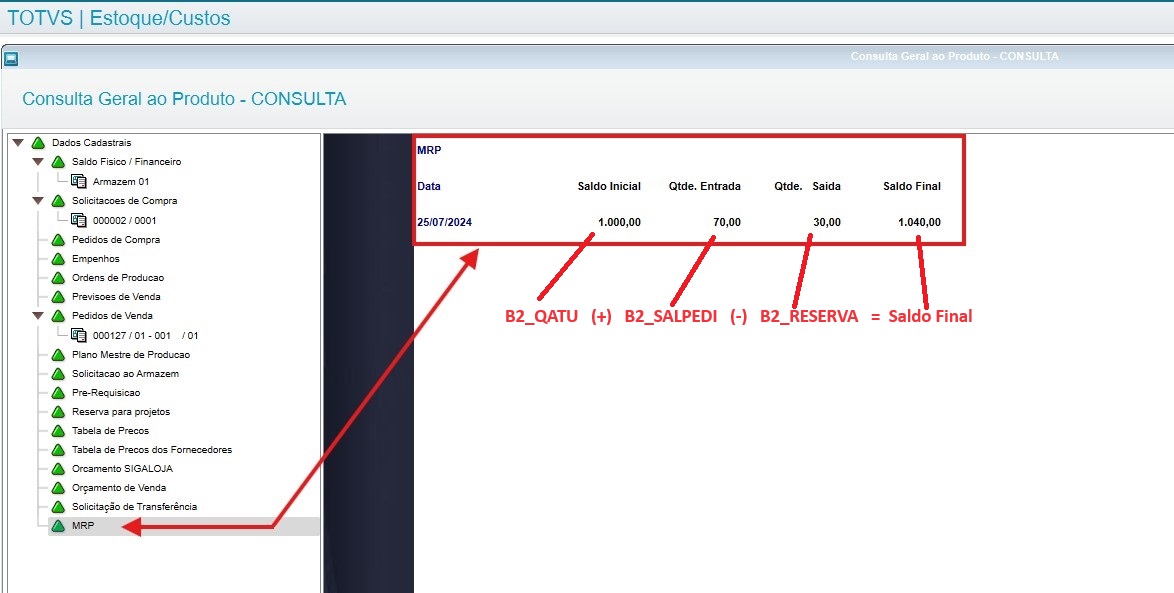Click the green triangle icon beside Empenhos

click(58, 259)
